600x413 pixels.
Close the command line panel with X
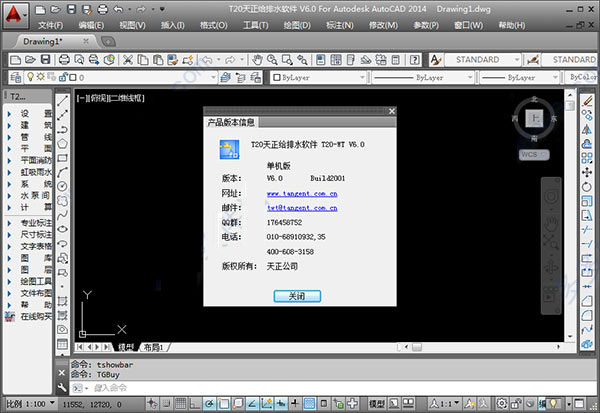click(62, 372)
